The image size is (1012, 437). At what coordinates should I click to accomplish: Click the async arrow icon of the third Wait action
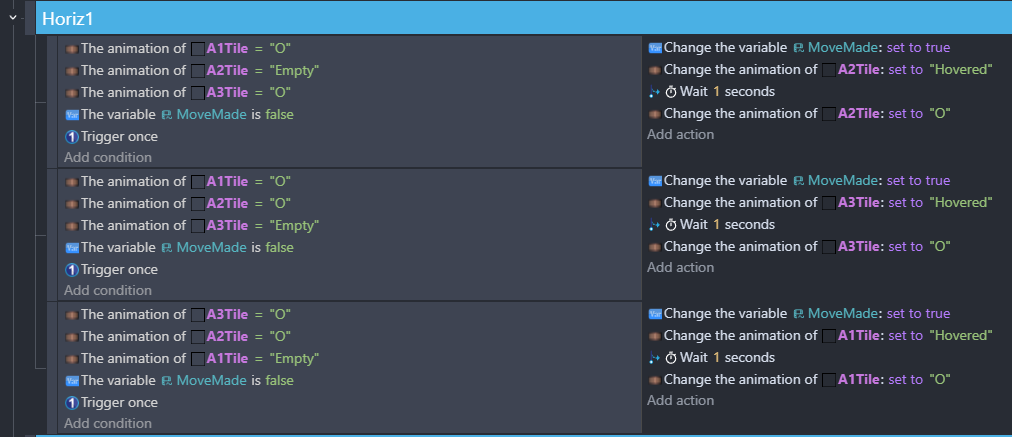654,358
